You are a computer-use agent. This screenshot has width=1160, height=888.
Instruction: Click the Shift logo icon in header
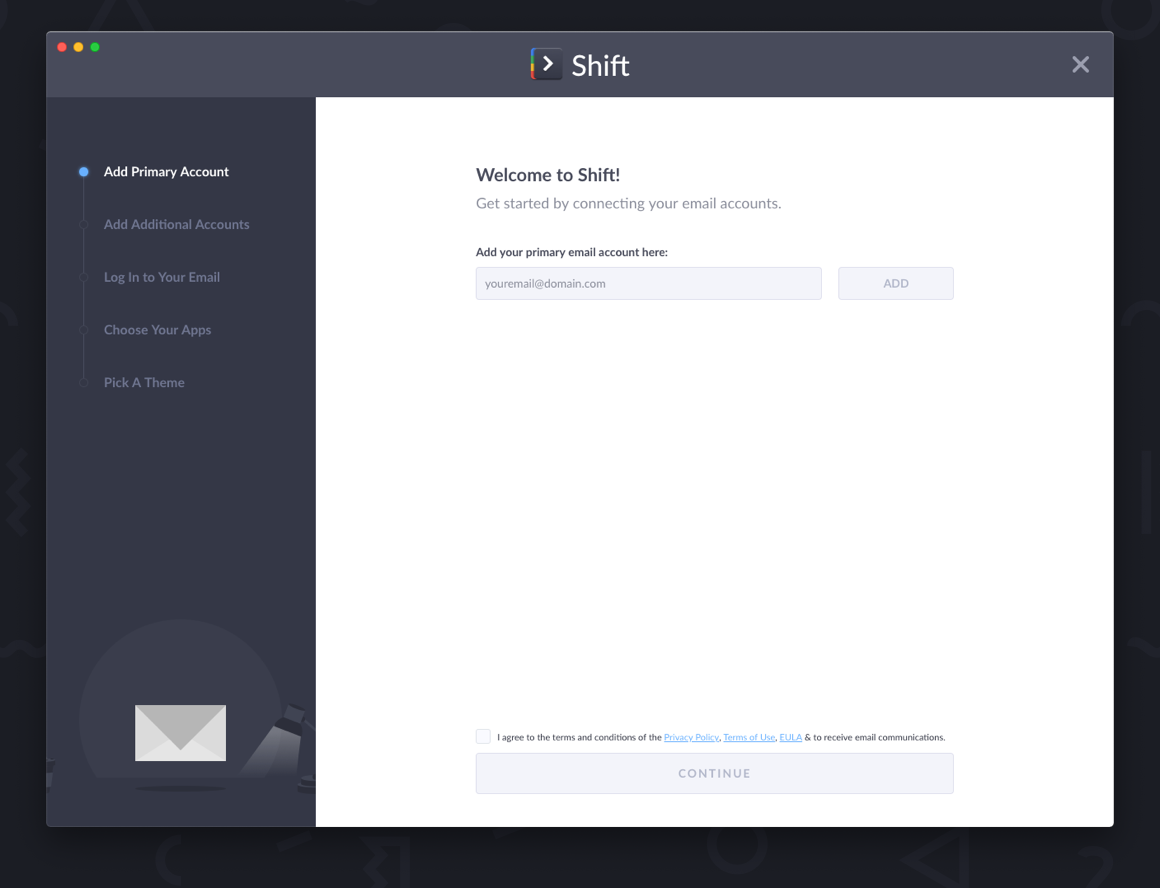pos(547,64)
